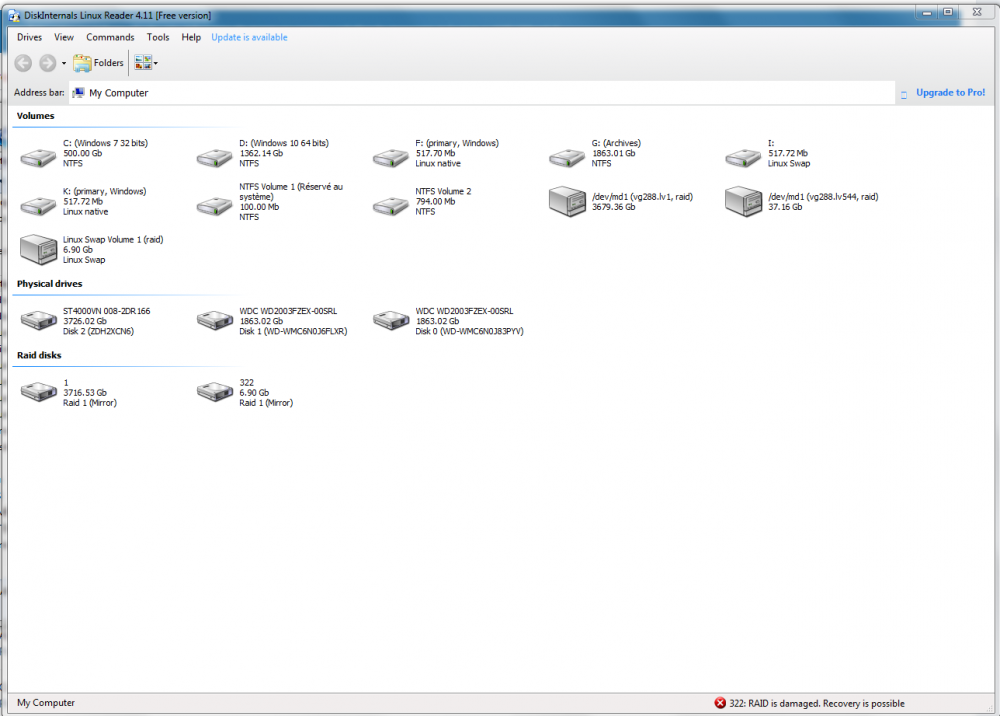Select the Raid disk 1 icon, 3716.53 Gb
This screenshot has width=1000, height=716.
pyautogui.click(x=39, y=391)
